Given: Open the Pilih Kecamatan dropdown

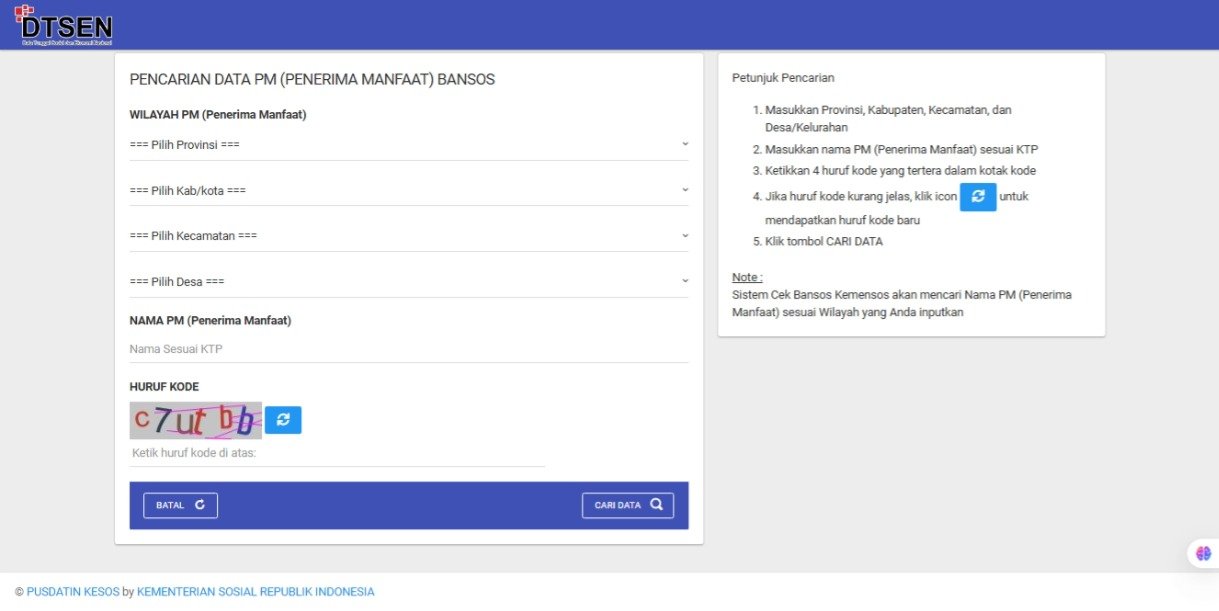Looking at the screenshot, I should pos(408,236).
